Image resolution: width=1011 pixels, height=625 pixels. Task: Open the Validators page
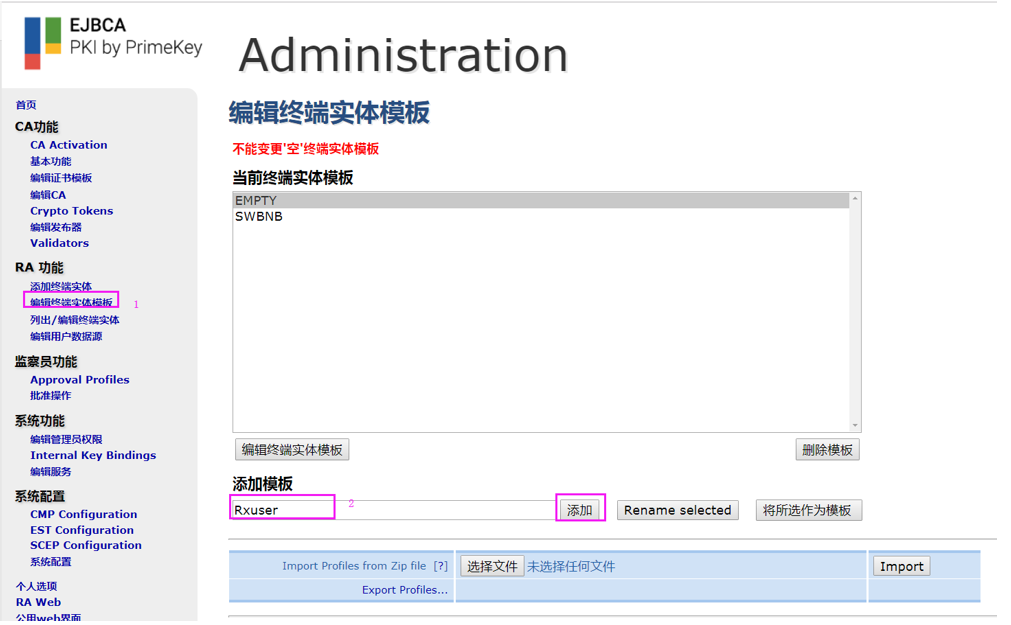point(59,243)
